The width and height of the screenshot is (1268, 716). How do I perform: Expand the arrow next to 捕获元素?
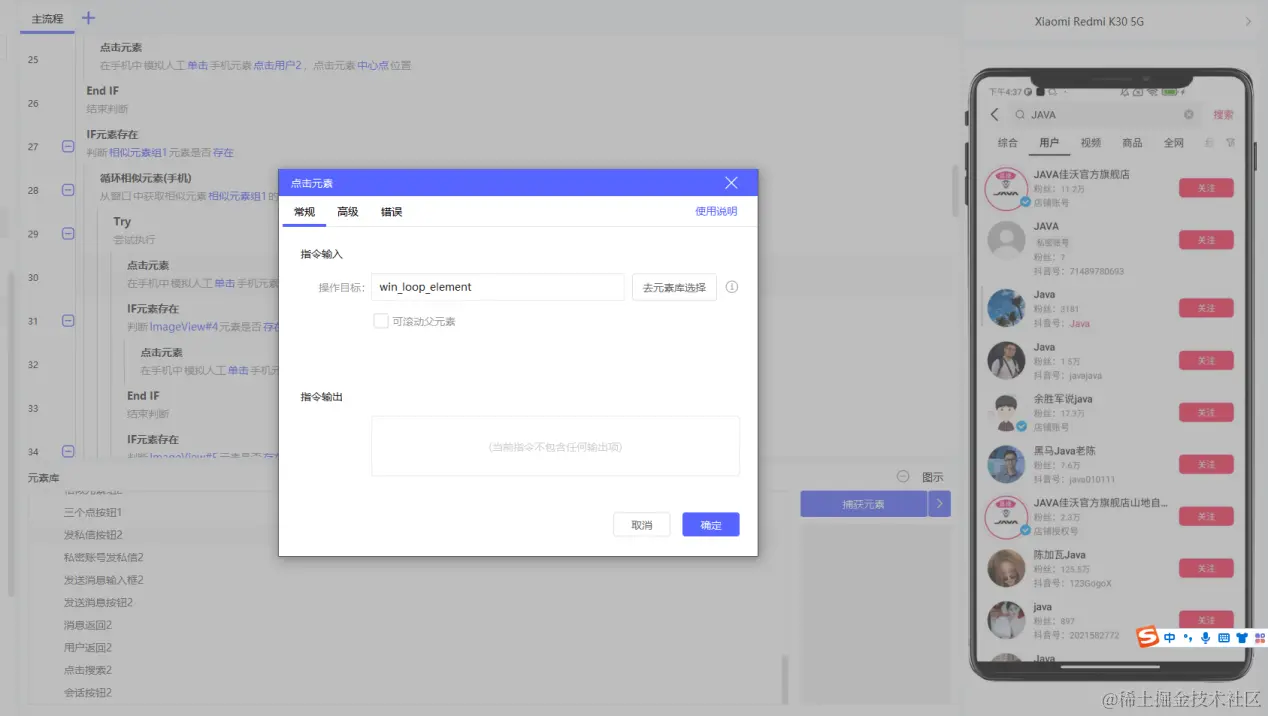pos(939,504)
